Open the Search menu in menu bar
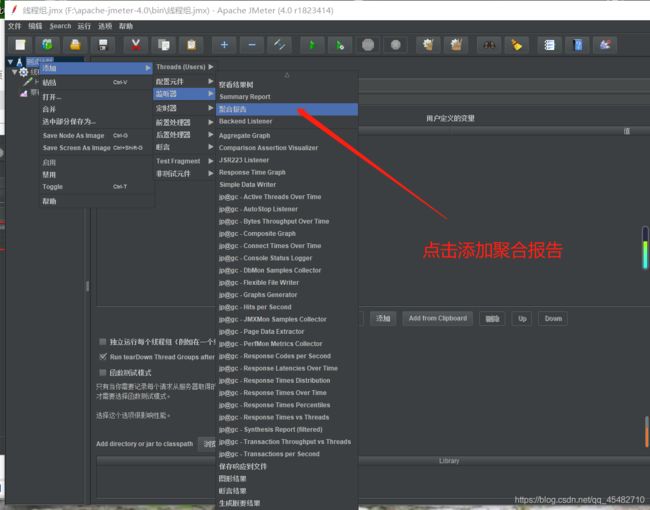This screenshot has width=650, height=510. point(61,26)
